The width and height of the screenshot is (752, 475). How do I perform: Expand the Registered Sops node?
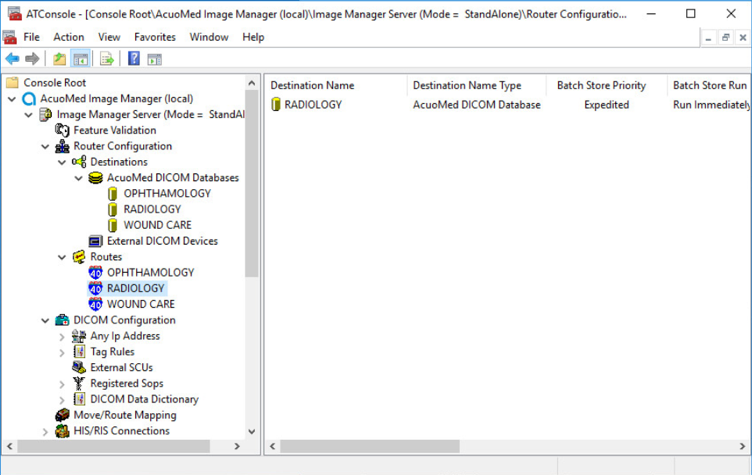(62, 384)
